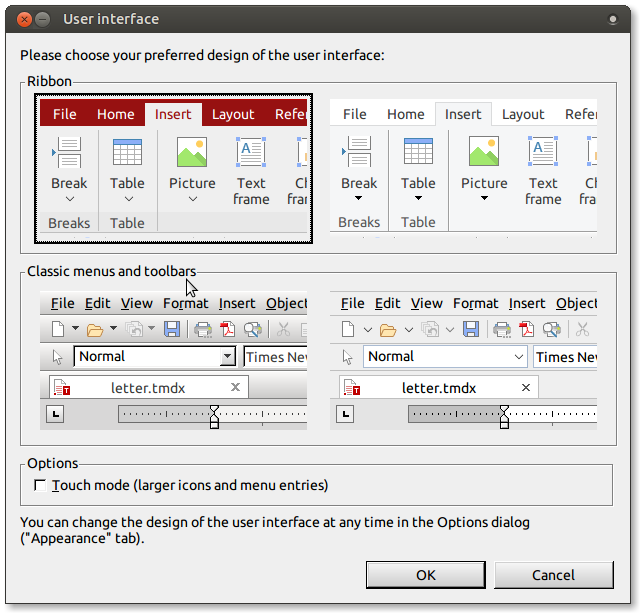
Task: Click Save floppy icon in left classic toolbar
Action: coord(172,329)
